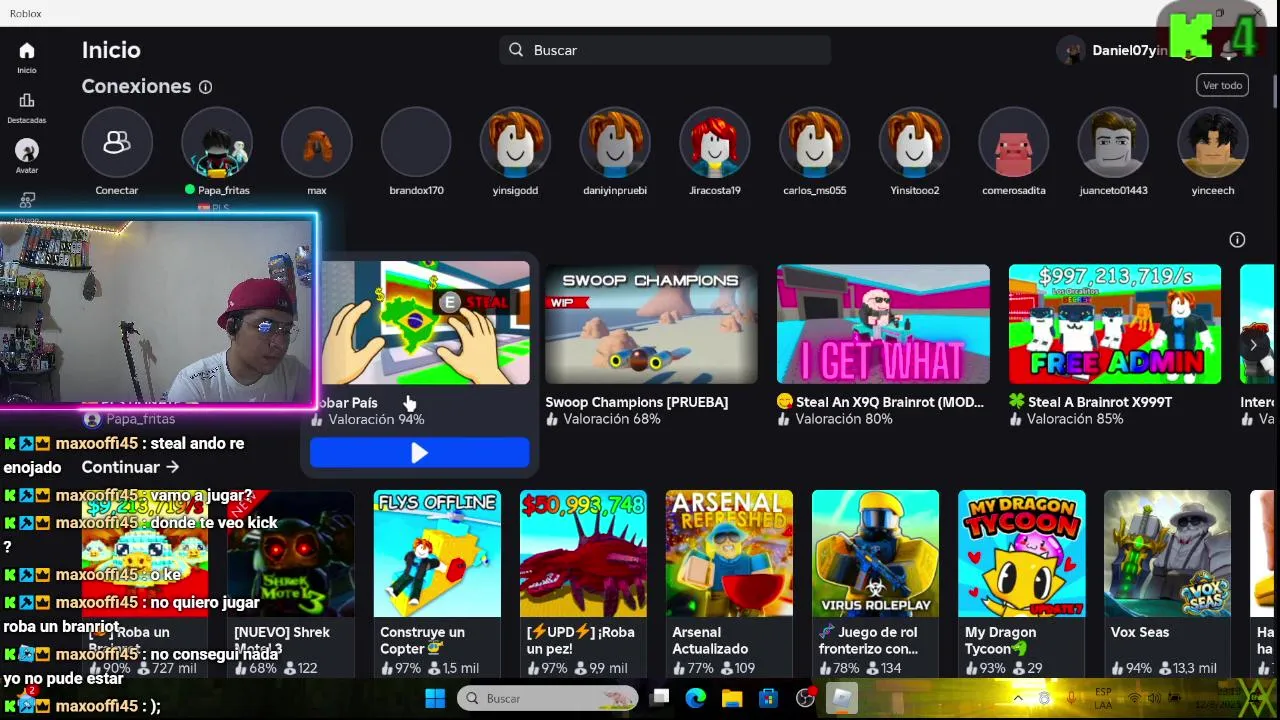Click Ver todo for connections
This screenshot has height=720, width=1280.
pos(1222,85)
